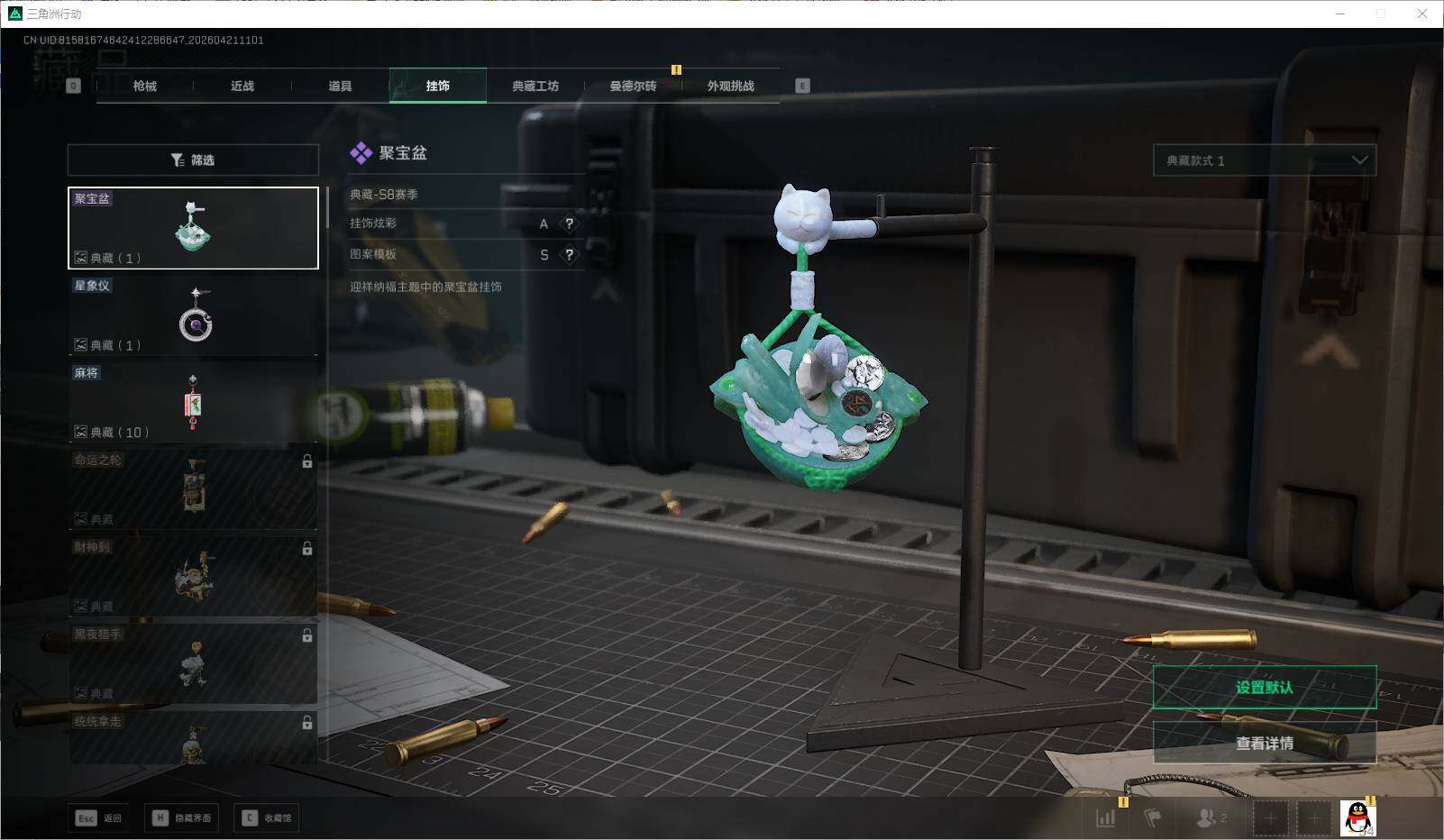Open the statistics bar-chart icon
This screenshot has height=840, width=1444.
(1106, 818)
